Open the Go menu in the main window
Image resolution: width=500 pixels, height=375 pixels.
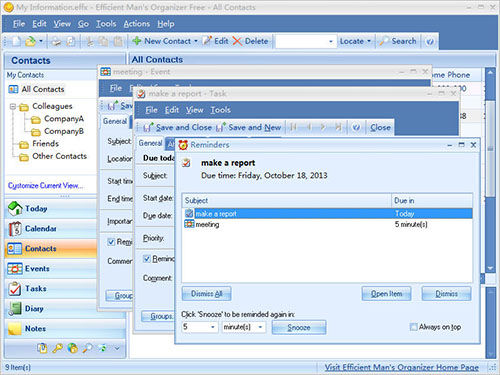coord(83,24)
